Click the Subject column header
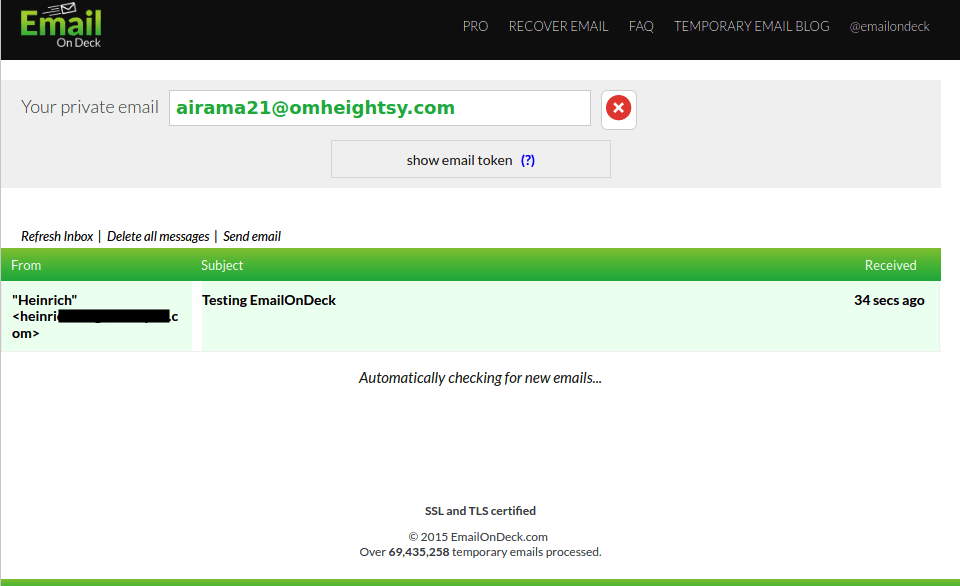 222,265
